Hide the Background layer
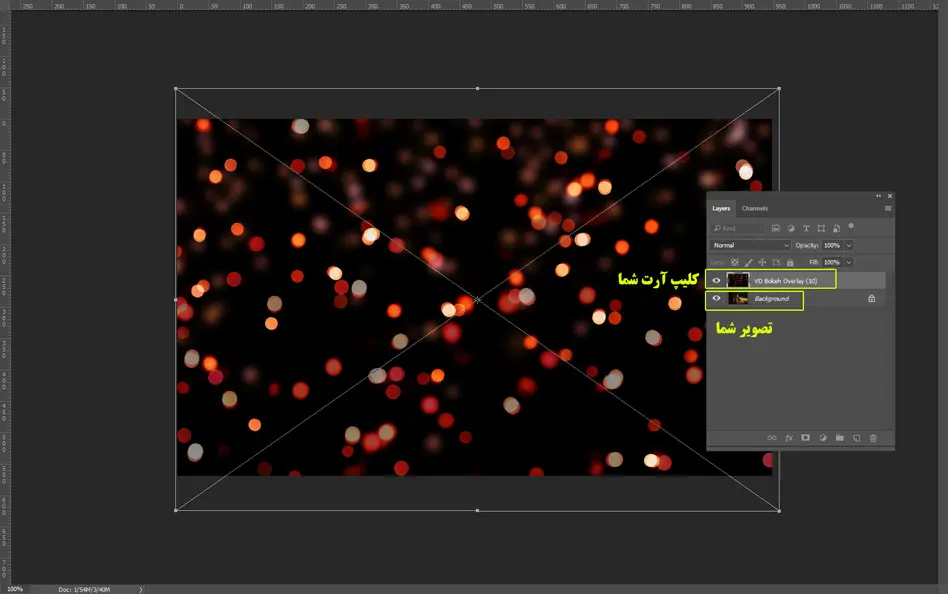Viewport: 948px width, 594px height. pyautogui.click(x=716, y=298)
